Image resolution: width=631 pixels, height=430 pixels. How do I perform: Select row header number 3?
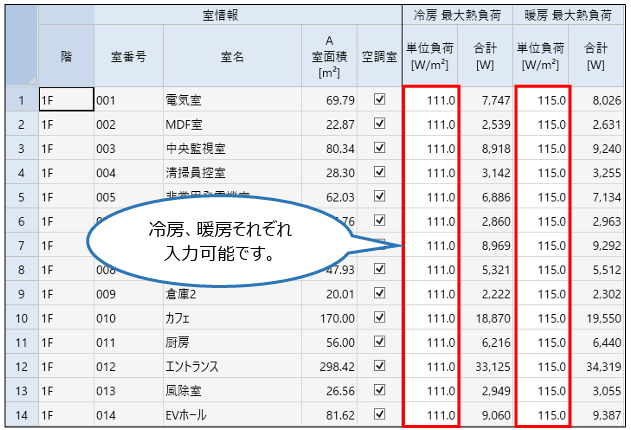(20, 148)
